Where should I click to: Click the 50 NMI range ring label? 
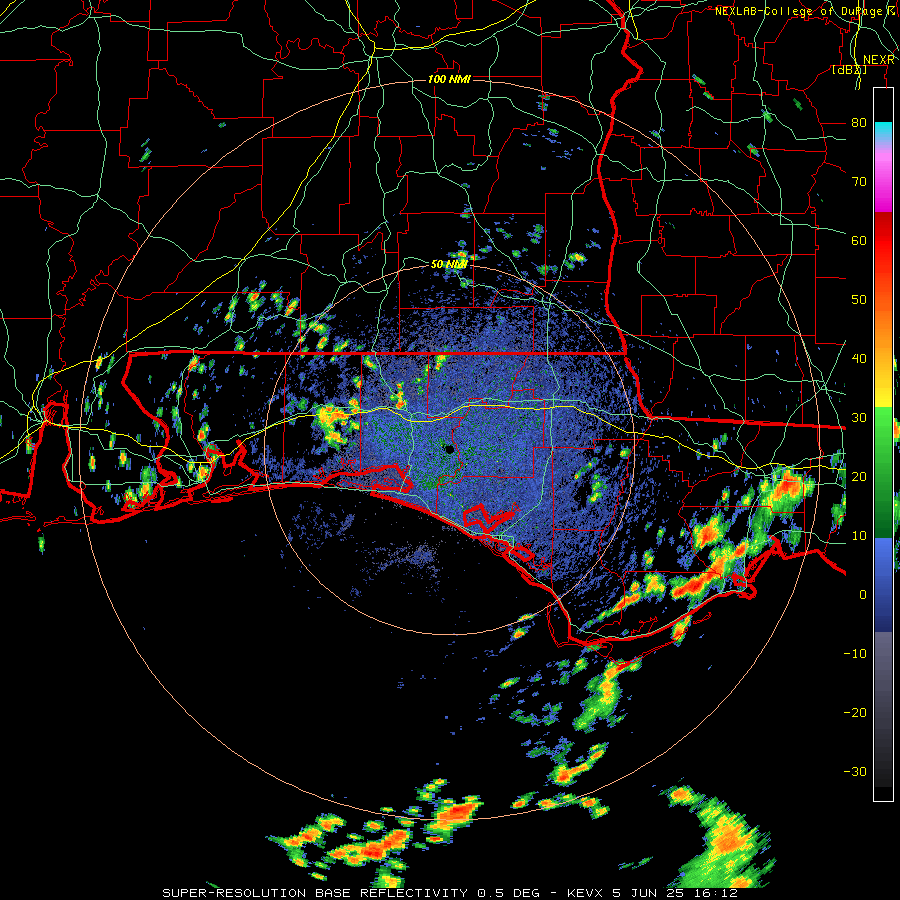449,264
